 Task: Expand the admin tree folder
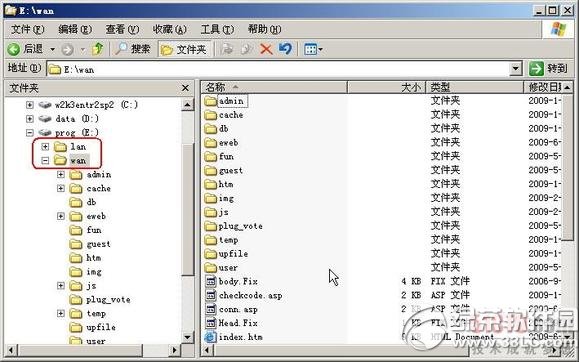pos(61,174)
